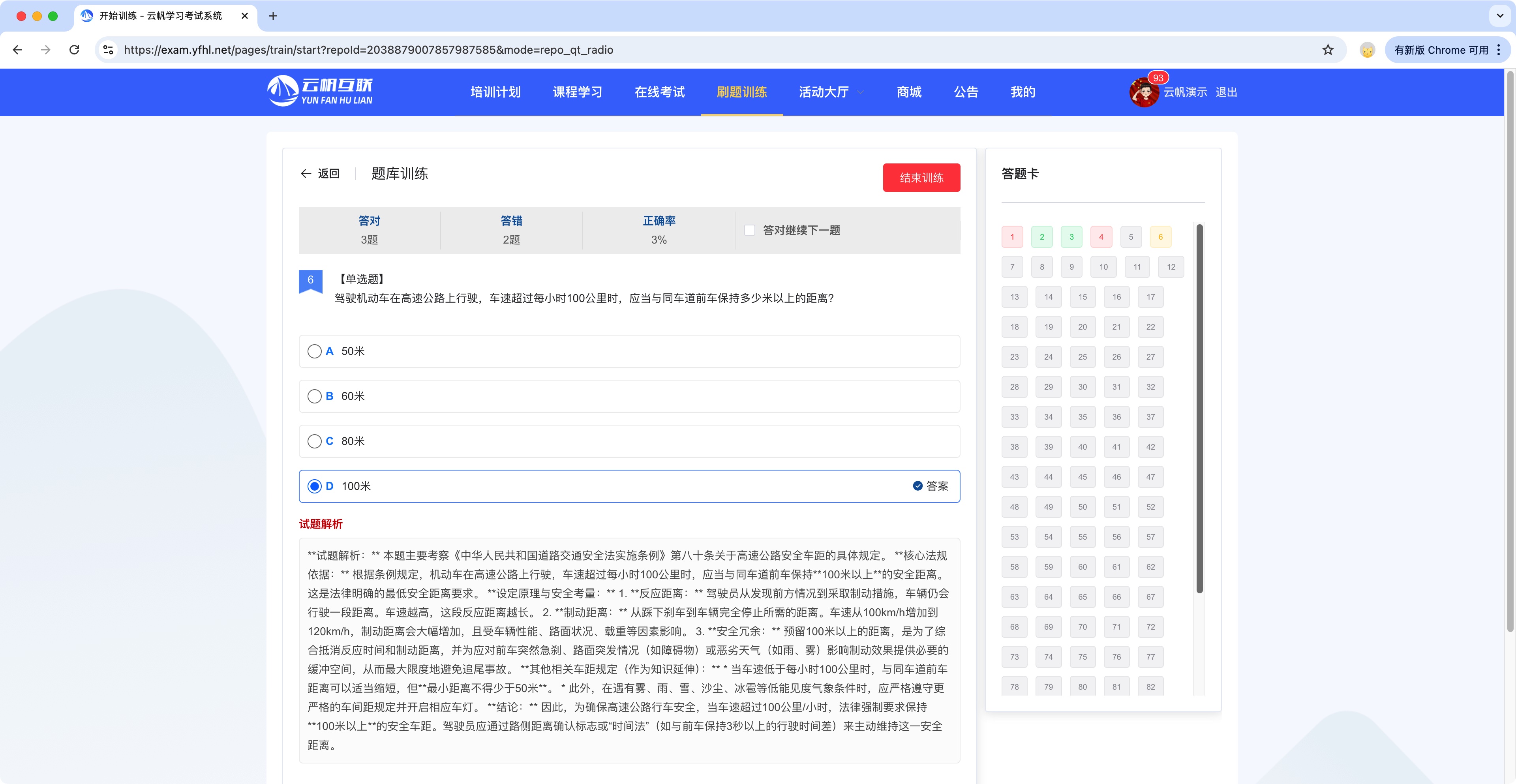Screen dimensions: 1516x784
Task: Select question 15 in the 答题卡 panel
Action: 1082,296
